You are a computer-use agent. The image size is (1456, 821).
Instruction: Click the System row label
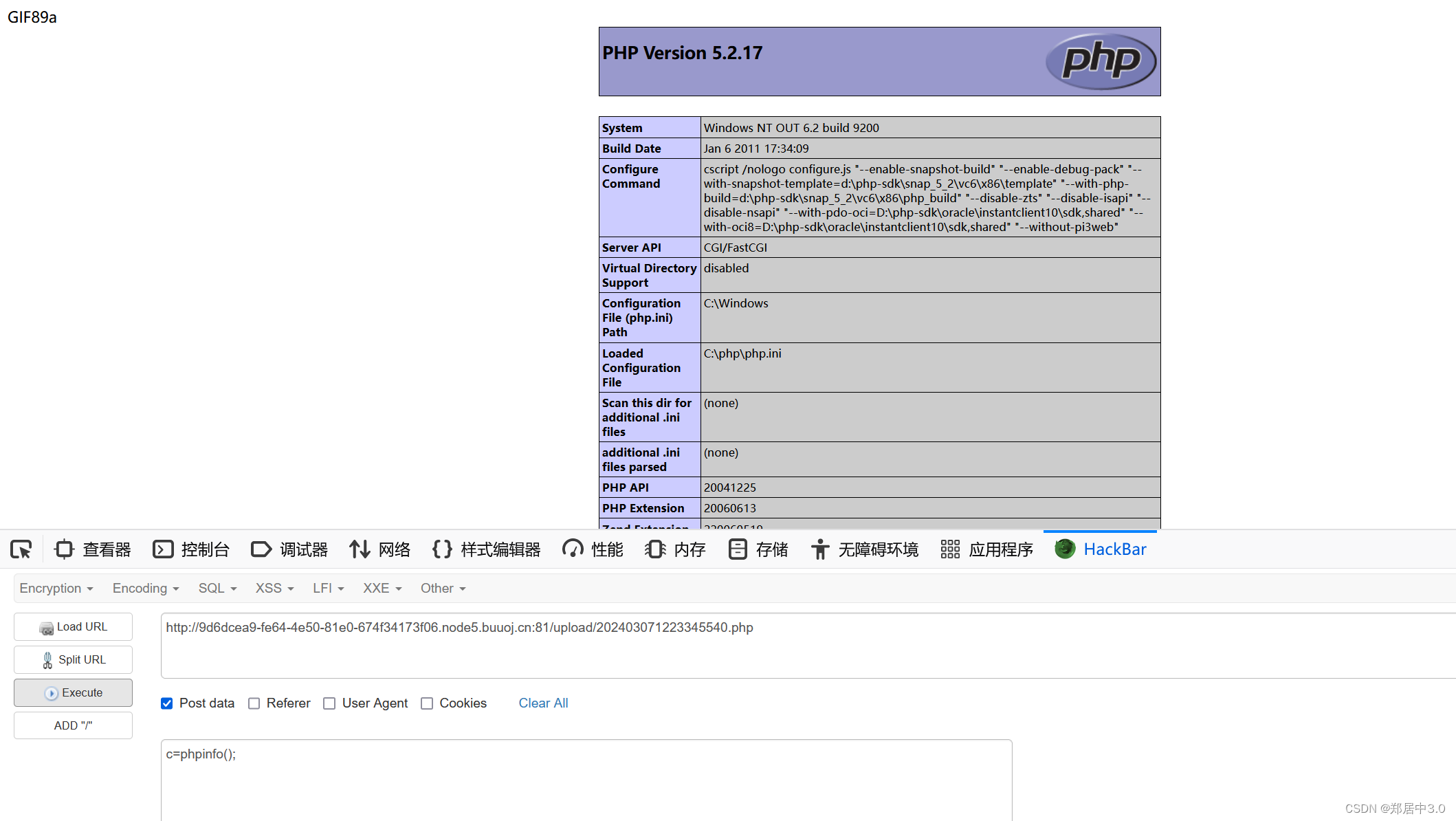(x=622, y=128)
